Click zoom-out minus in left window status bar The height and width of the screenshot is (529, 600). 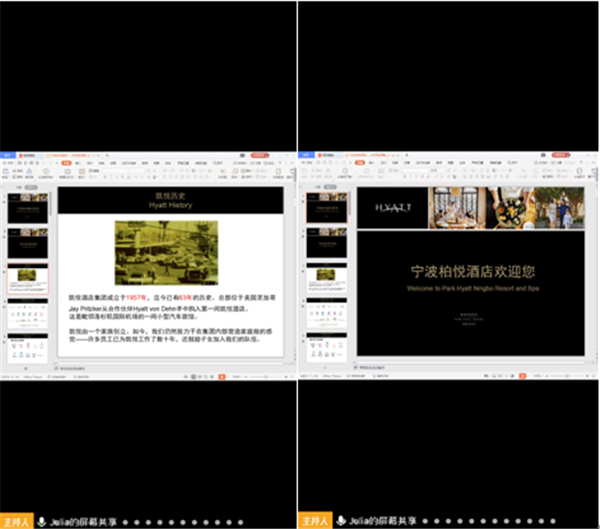[246, 377]
